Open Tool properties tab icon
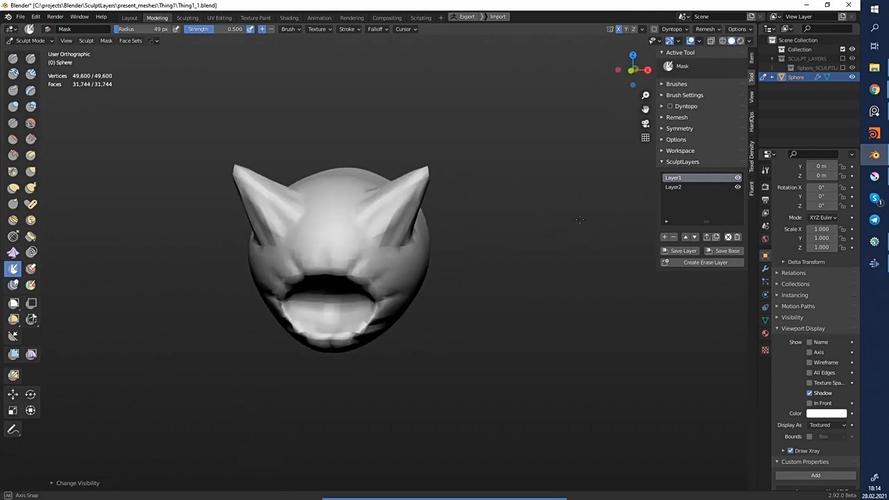 pos(765,170)
